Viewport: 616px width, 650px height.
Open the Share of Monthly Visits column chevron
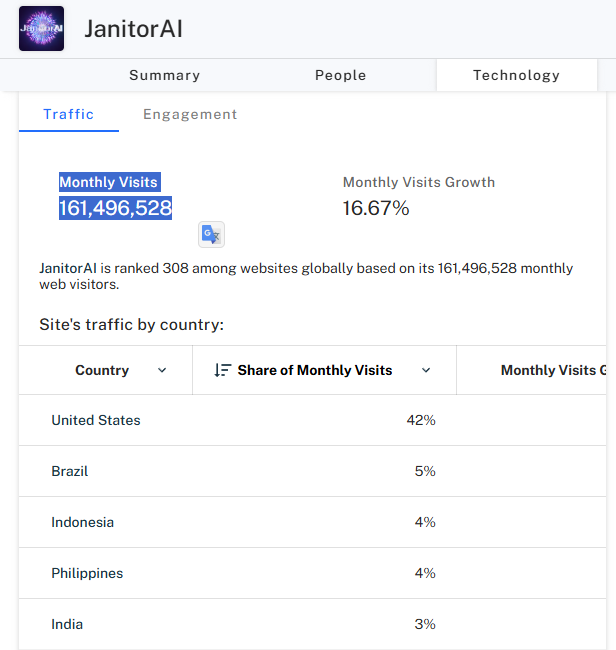pyautogui.click(x=426, y=370)
